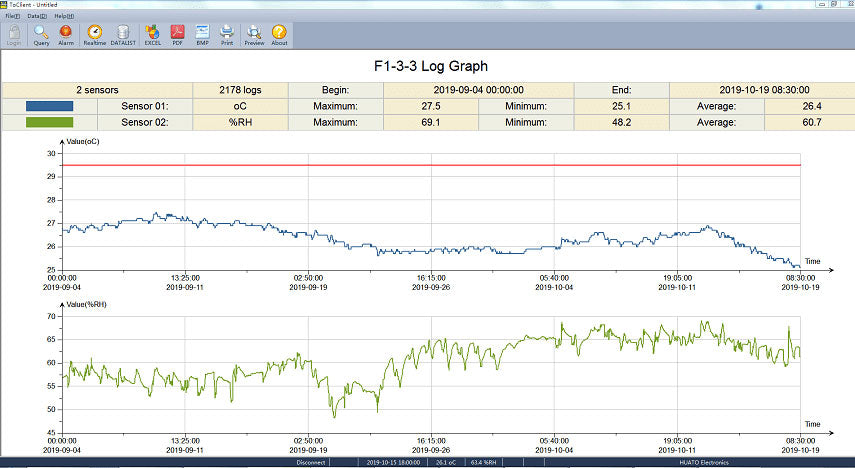Save the graph as BMP image
Screen dimensions: 855x468
point(202,34)
